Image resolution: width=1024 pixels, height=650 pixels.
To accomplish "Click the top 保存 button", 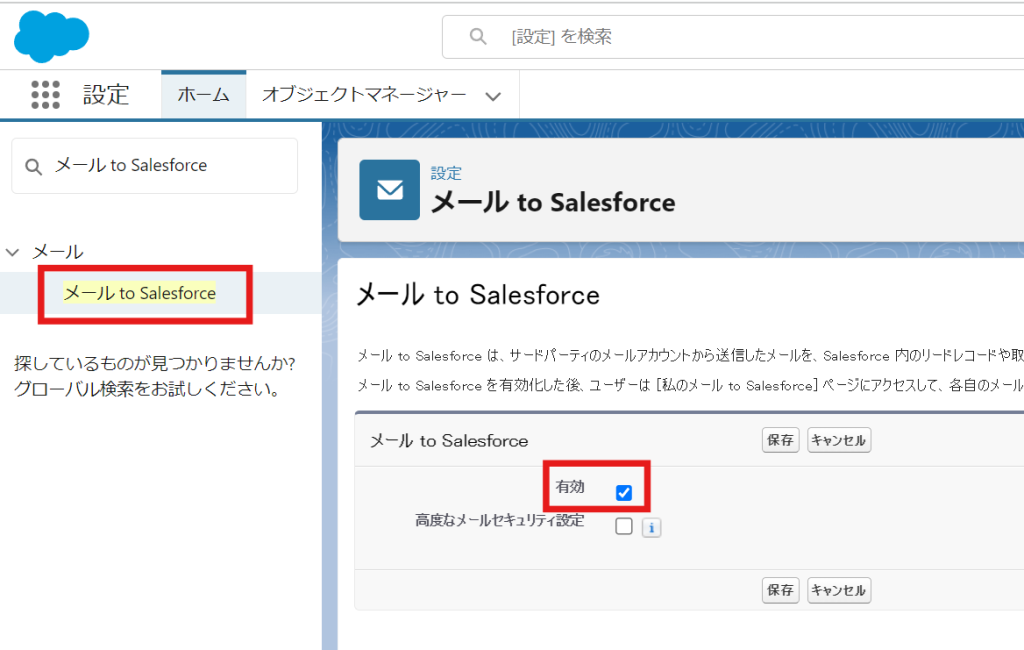I will 779,440.
